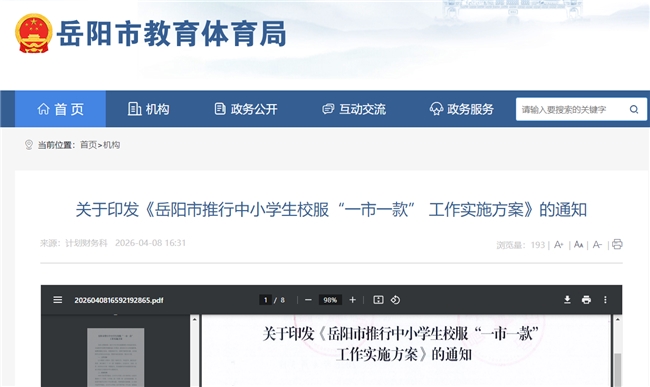Reset font size with AA icon
The width and height of the screenshot is (650, 387).
(x=578, y=244)
